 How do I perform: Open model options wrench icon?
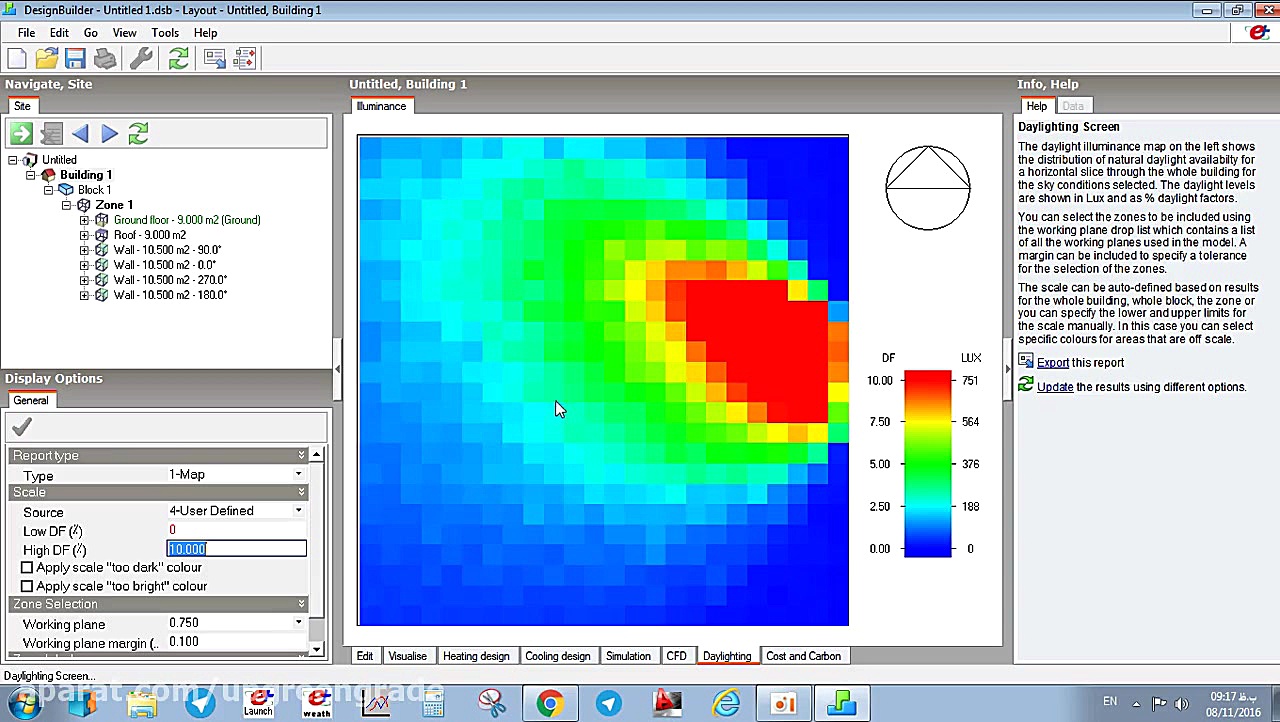coord(141,59)
